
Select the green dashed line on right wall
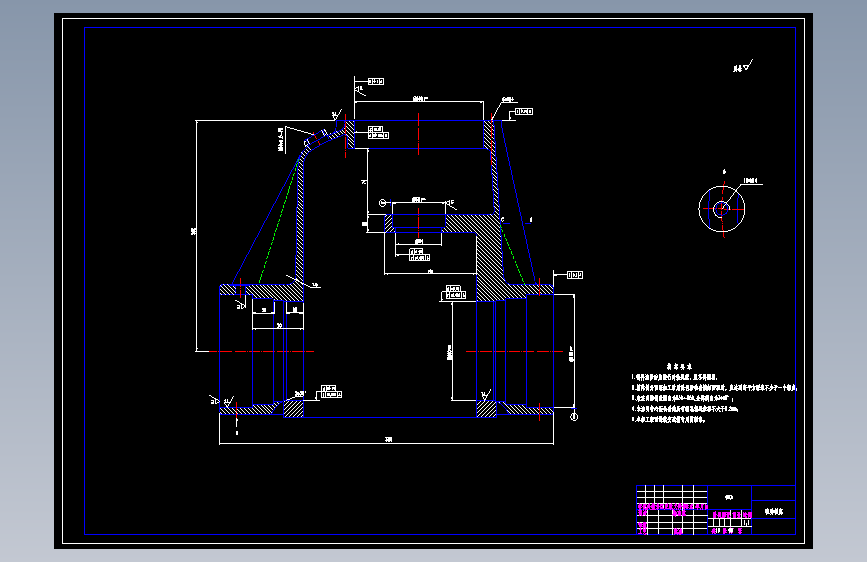click(x=512, y=254)
